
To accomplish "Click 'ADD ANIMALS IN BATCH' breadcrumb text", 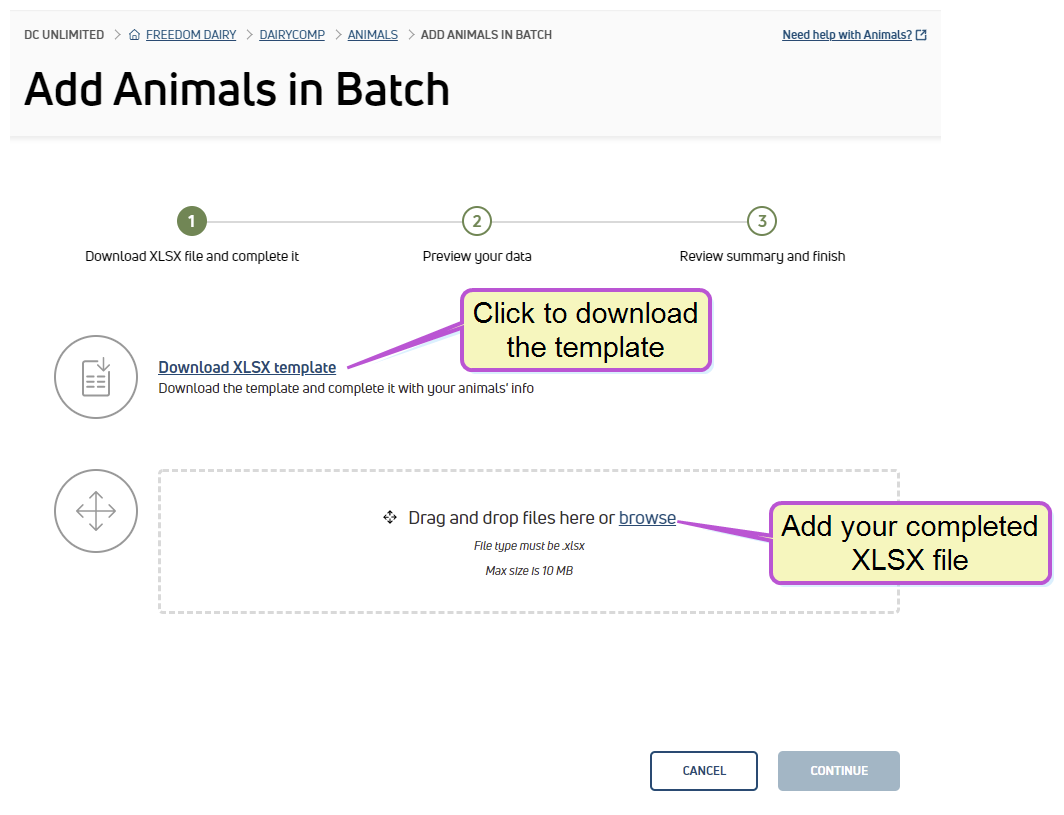I will coord(486,35).
